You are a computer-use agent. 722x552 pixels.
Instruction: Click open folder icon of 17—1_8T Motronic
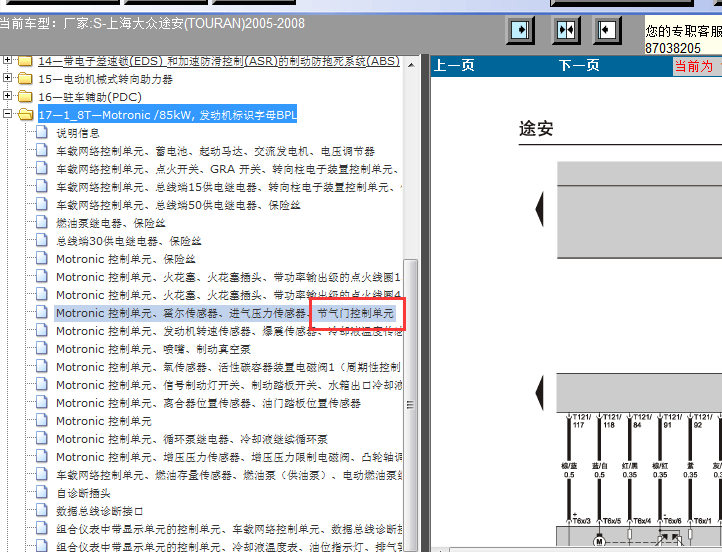point(26,115)
